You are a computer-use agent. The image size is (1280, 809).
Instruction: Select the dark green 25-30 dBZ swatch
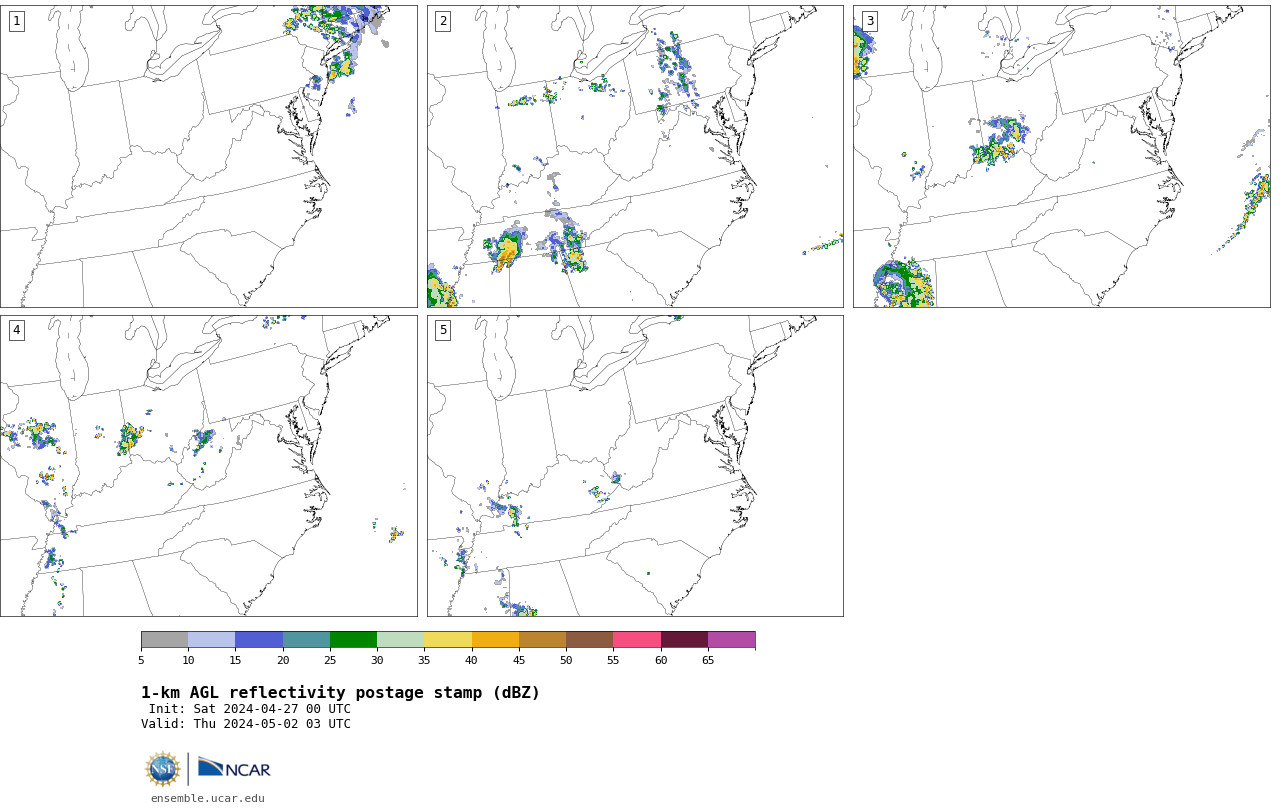point(354,640)
